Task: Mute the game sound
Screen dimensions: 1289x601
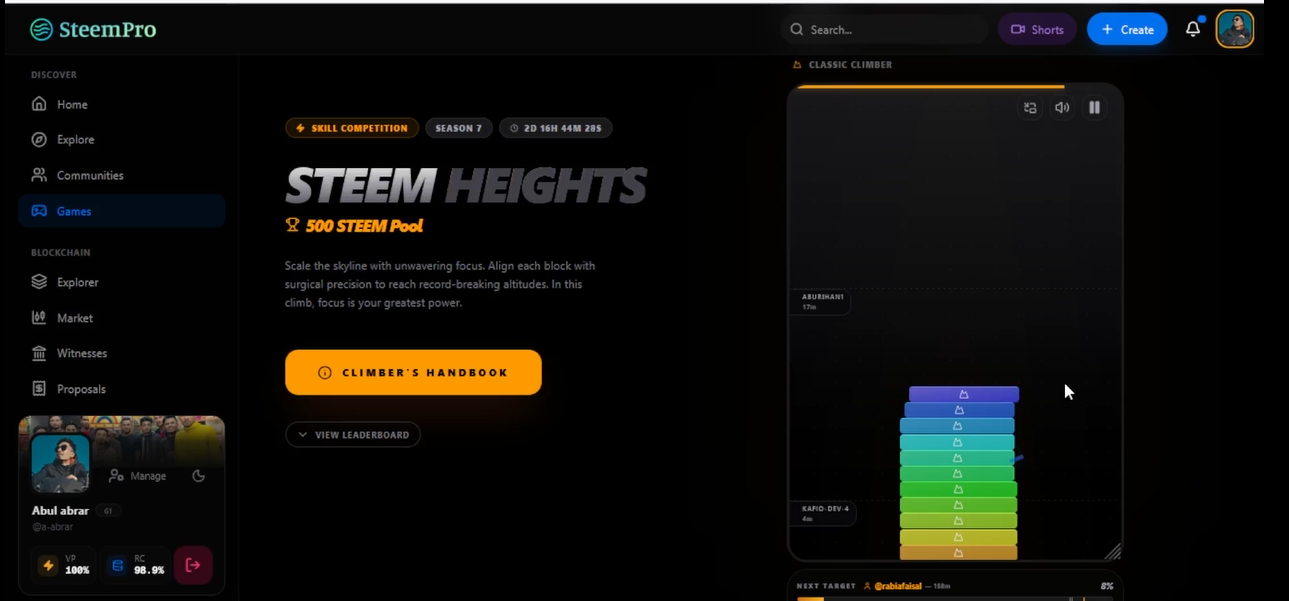Action: [1062, 108]
